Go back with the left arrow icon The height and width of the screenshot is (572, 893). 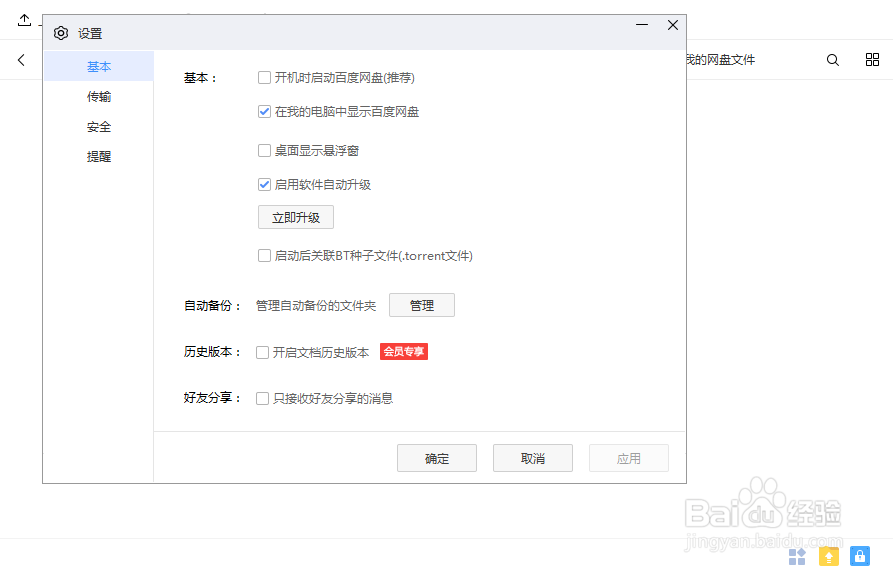[22, 60]
